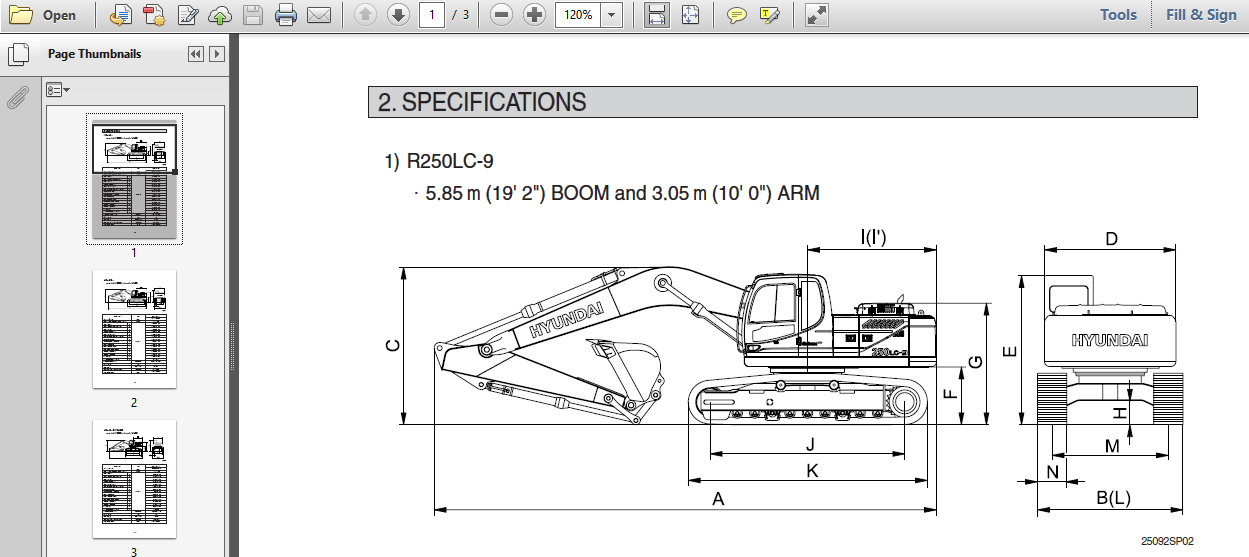Screen dimensions: 1249x557
Task: Select page 2 thumbnail
Action: (134, 329)
